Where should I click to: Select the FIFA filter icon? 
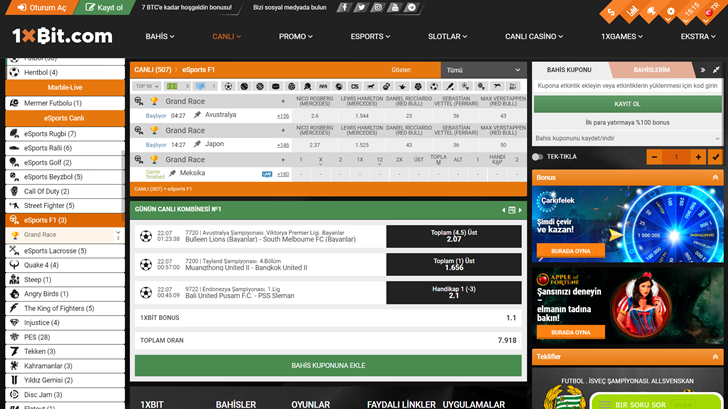coord(323,86)
